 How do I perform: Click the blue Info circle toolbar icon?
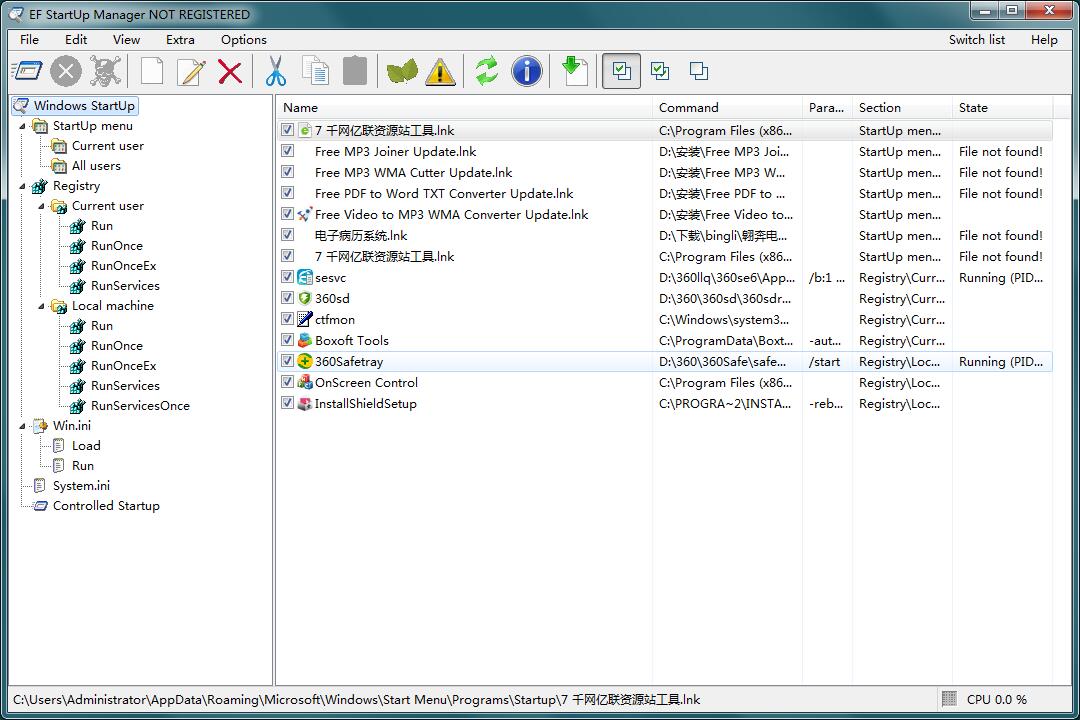pyautogui.click(x=527, y=71)
